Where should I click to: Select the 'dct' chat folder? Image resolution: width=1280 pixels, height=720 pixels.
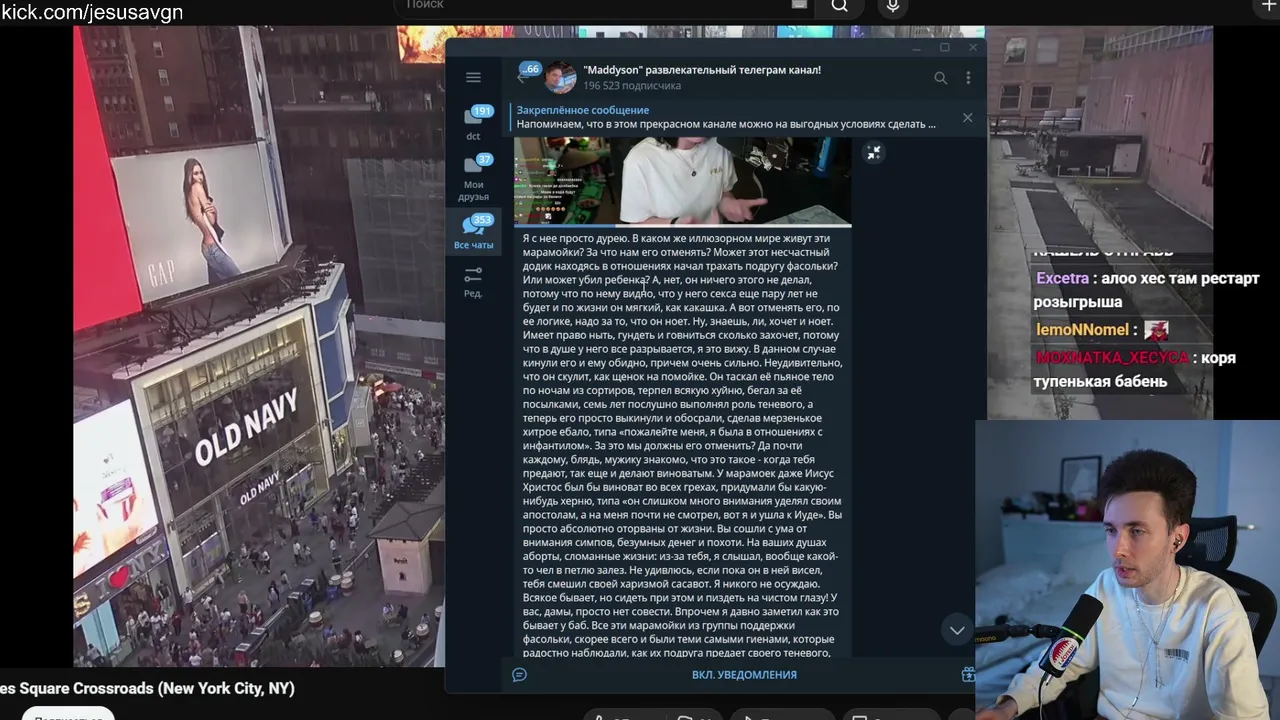pos(474,123)
